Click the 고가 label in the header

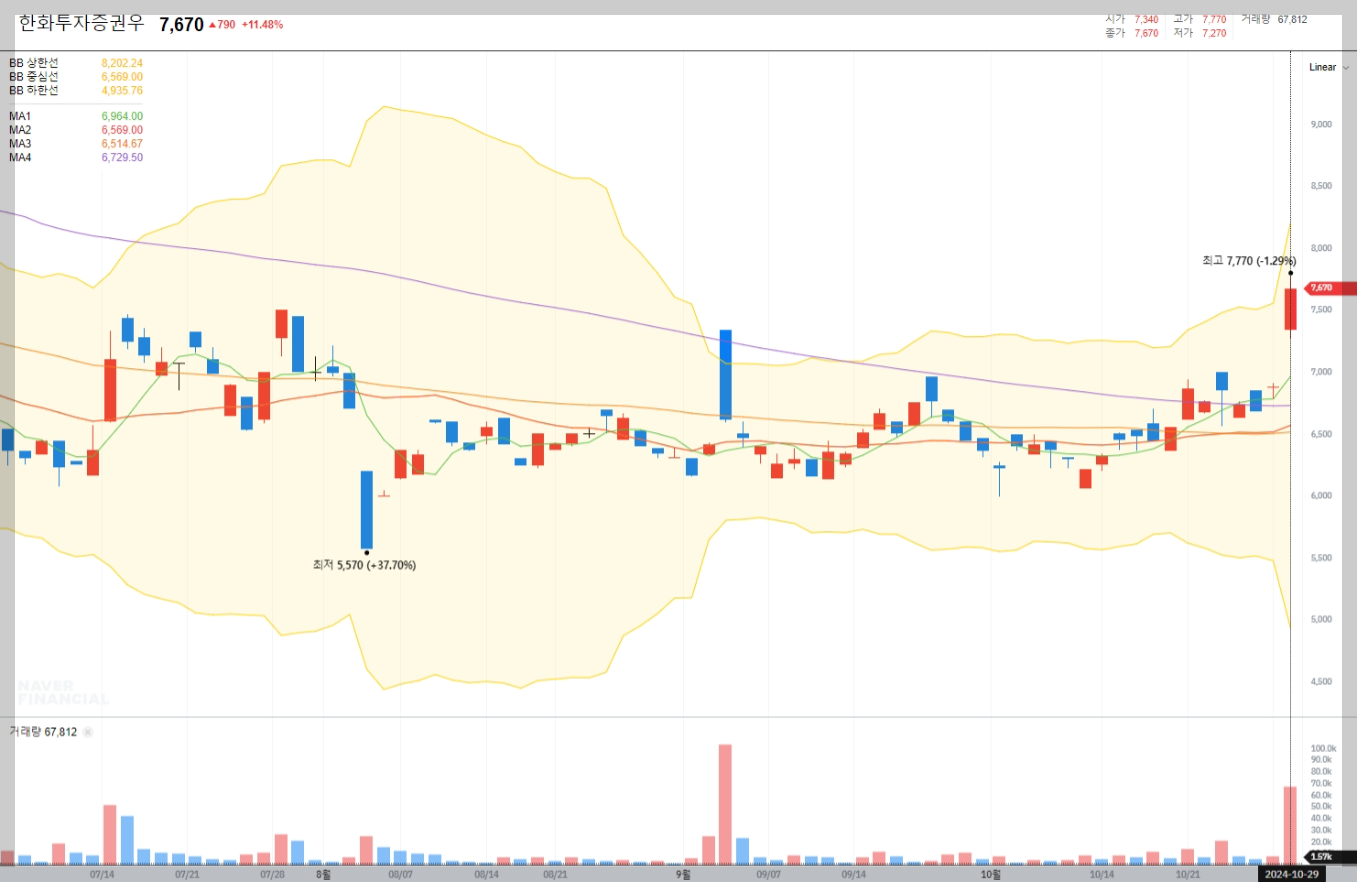[x=1183, y=19]
